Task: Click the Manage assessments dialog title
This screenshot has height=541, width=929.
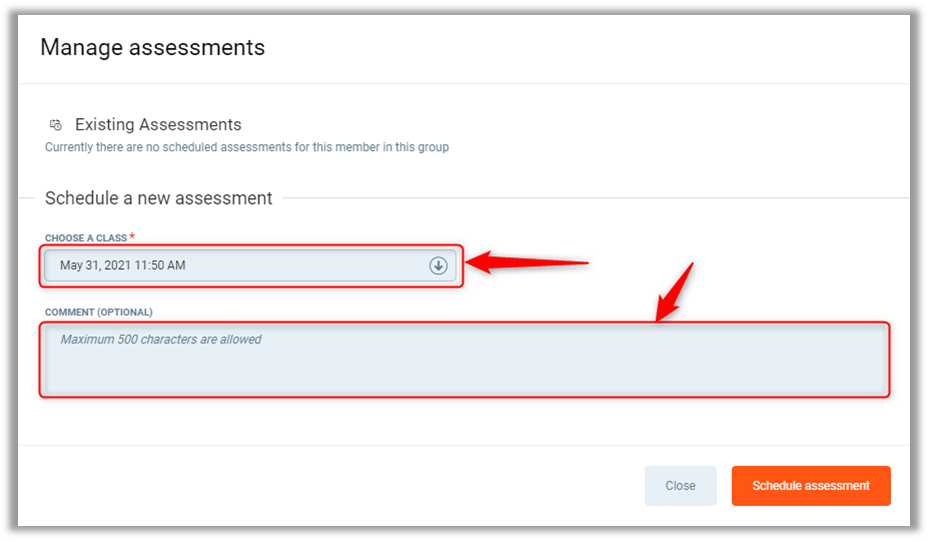Action: tap(152, 47)
